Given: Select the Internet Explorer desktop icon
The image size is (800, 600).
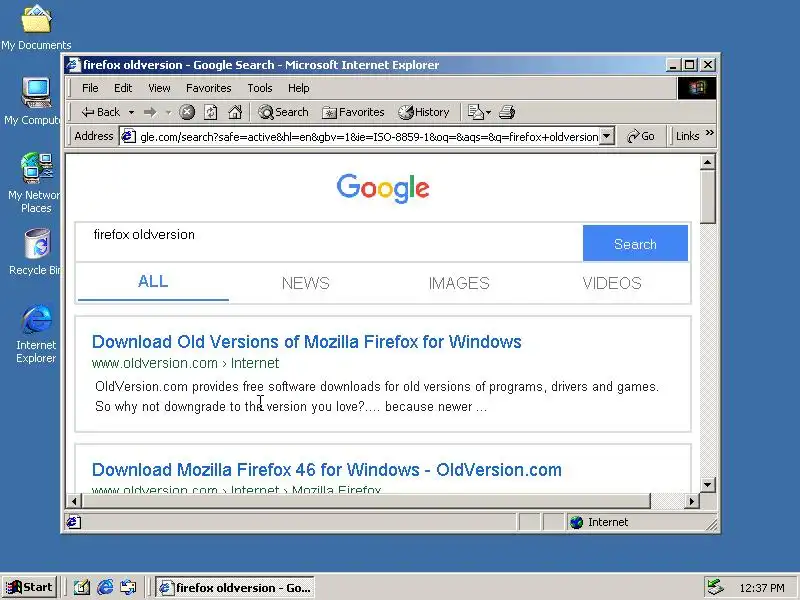Looking at the screenshot, I should pyautogui.click(x=36, y=334).
